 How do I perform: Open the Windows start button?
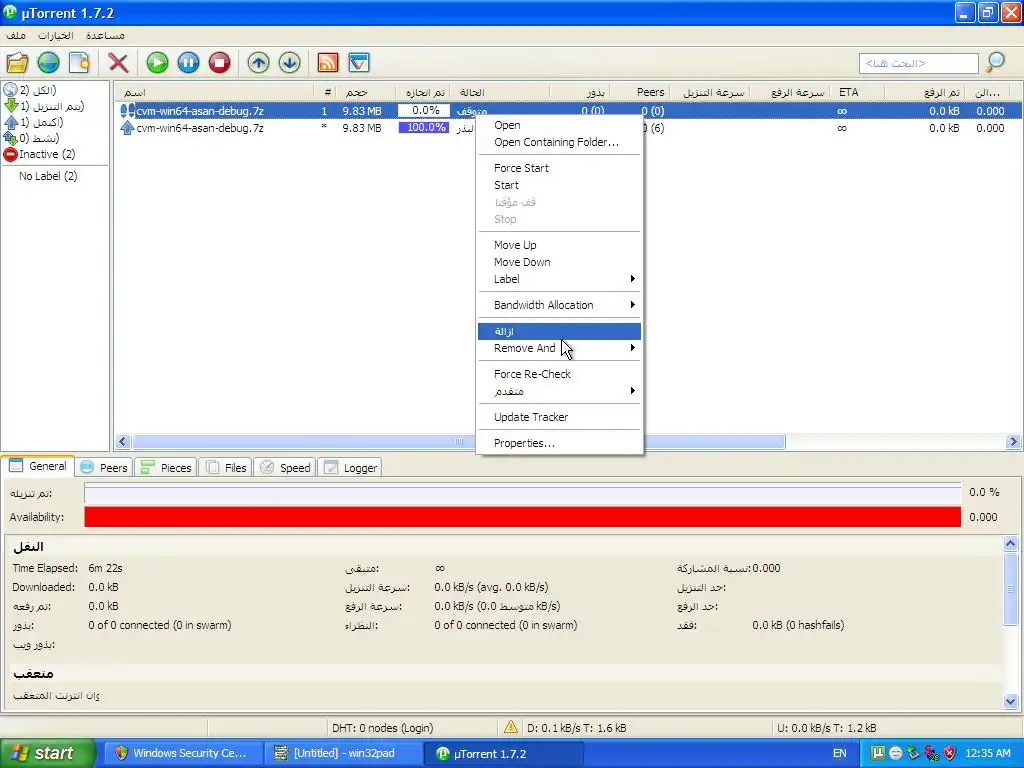[x=47, y=753]
